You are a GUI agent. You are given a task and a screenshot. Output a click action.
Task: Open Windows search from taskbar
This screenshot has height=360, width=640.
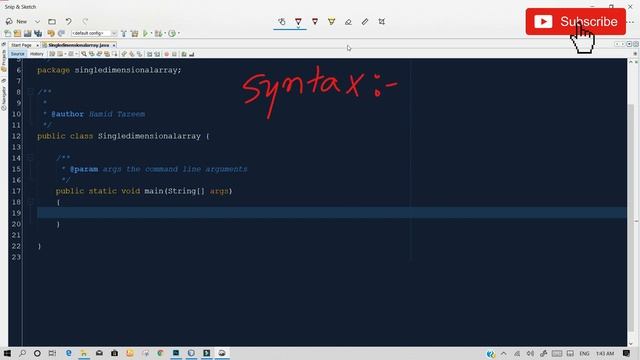(22, 353)
